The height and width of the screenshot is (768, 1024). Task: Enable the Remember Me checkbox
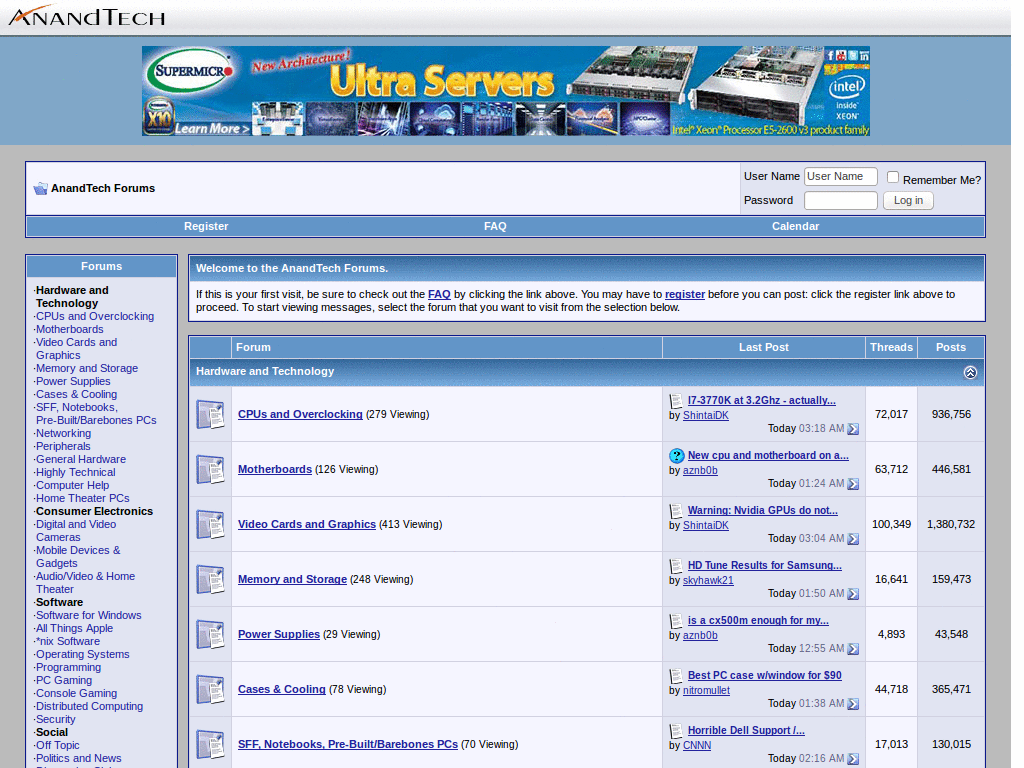pos(893,176)
